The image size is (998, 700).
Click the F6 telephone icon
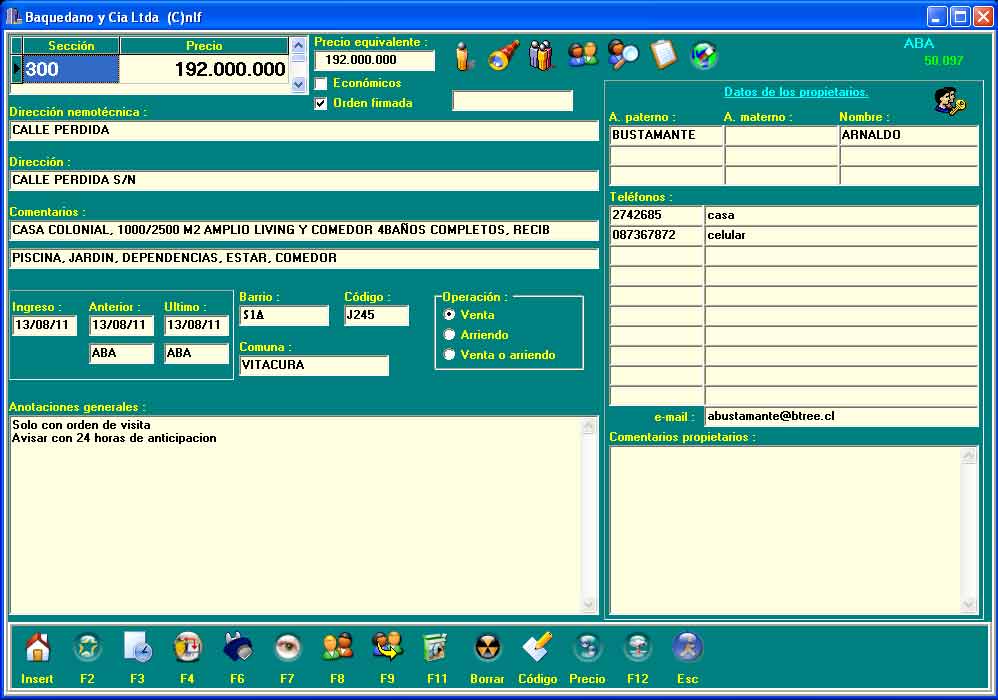click(237, 648)
